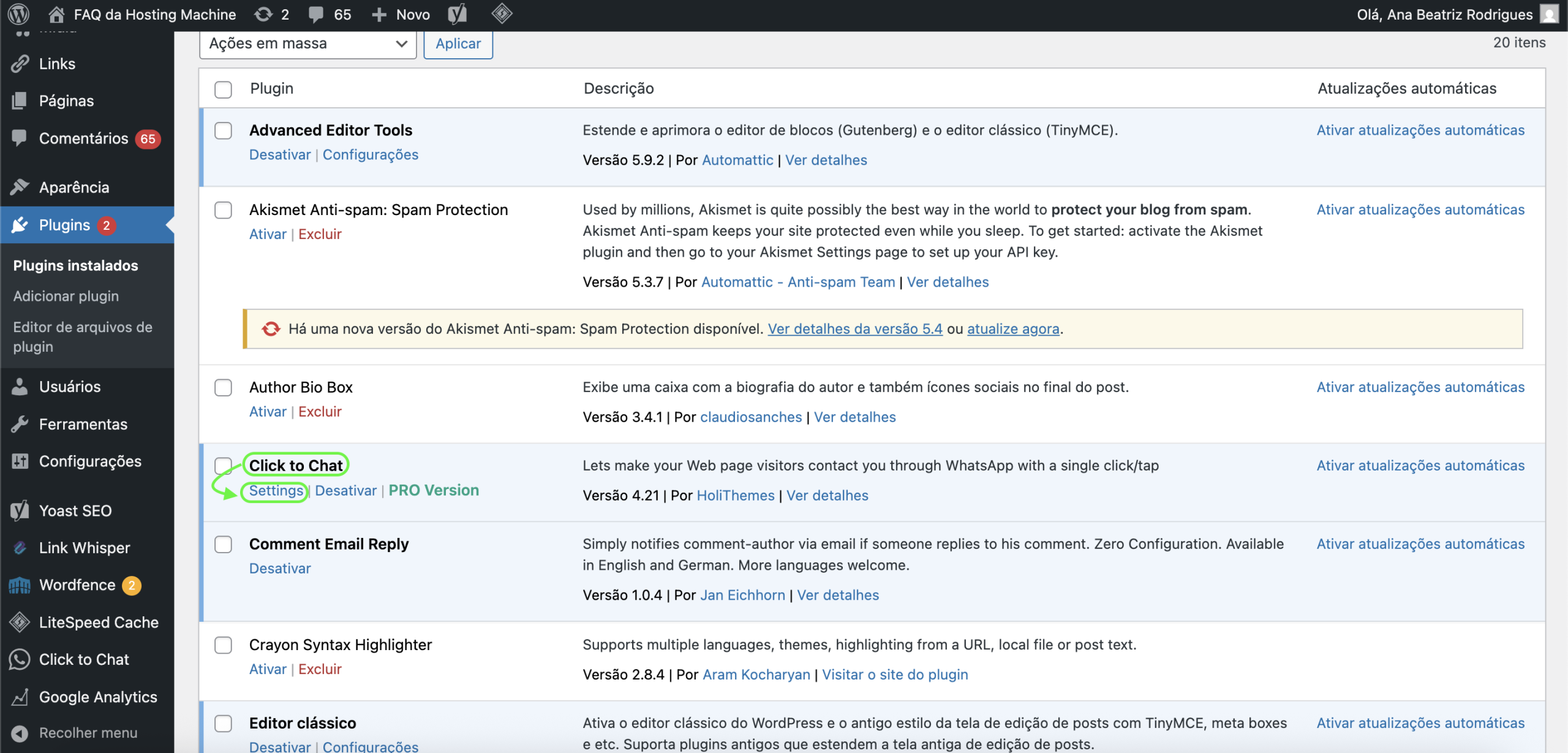Screen dimensions: 1568x753
Task: Open the Yoast icon in the admin bar
Action: (x=457, y=14)
